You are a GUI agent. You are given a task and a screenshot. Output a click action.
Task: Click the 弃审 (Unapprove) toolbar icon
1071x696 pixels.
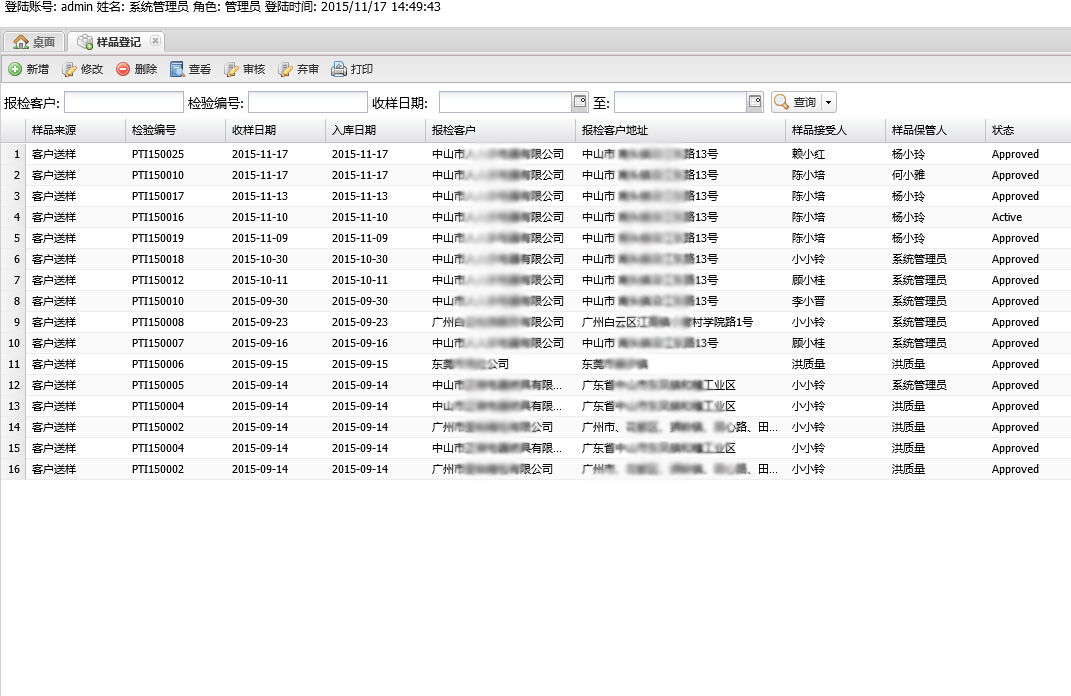[286, 70]
